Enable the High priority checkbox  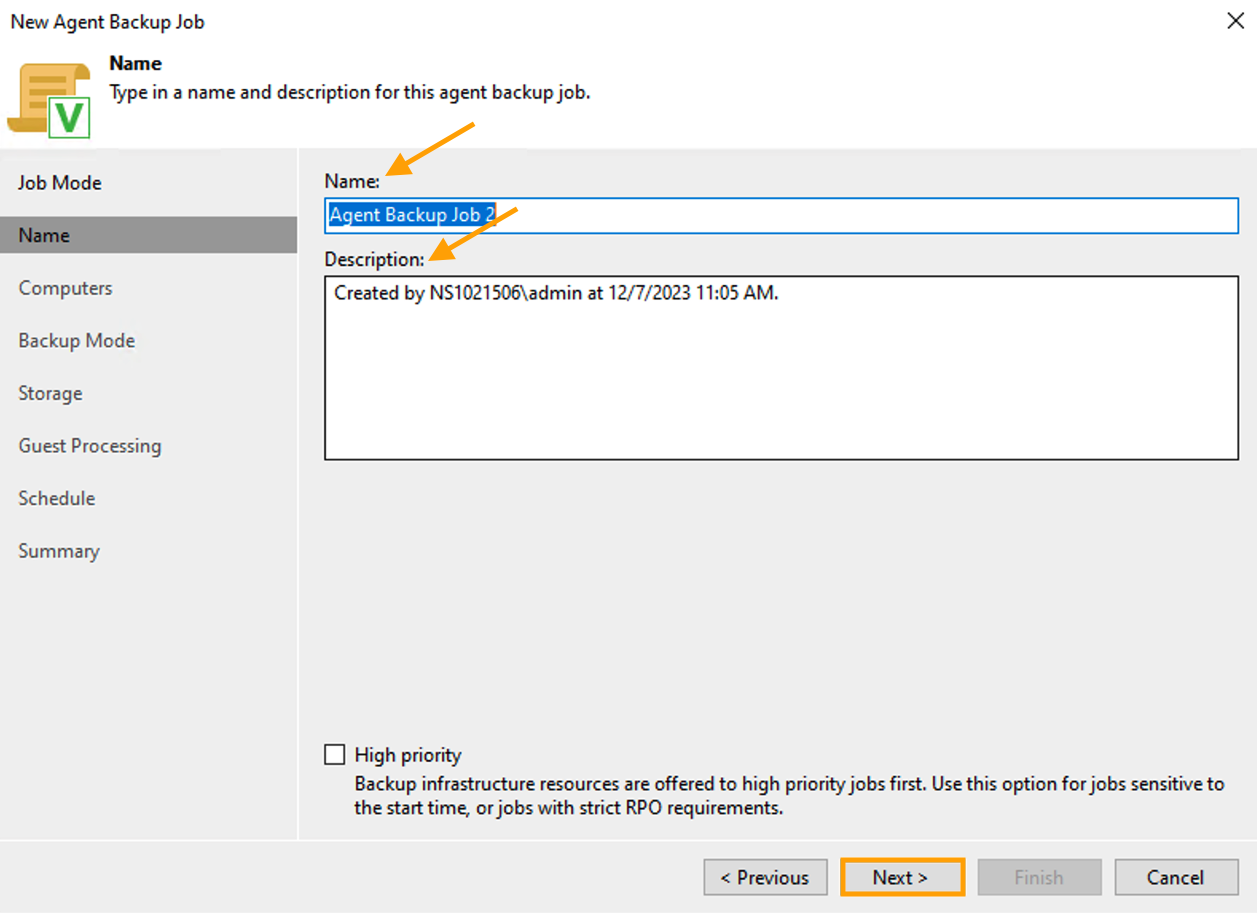tap(335, 754)
